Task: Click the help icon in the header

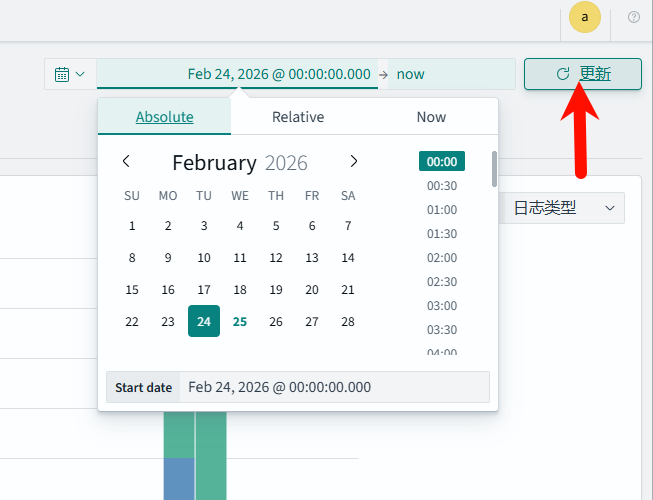Action: tap(633, 17)
